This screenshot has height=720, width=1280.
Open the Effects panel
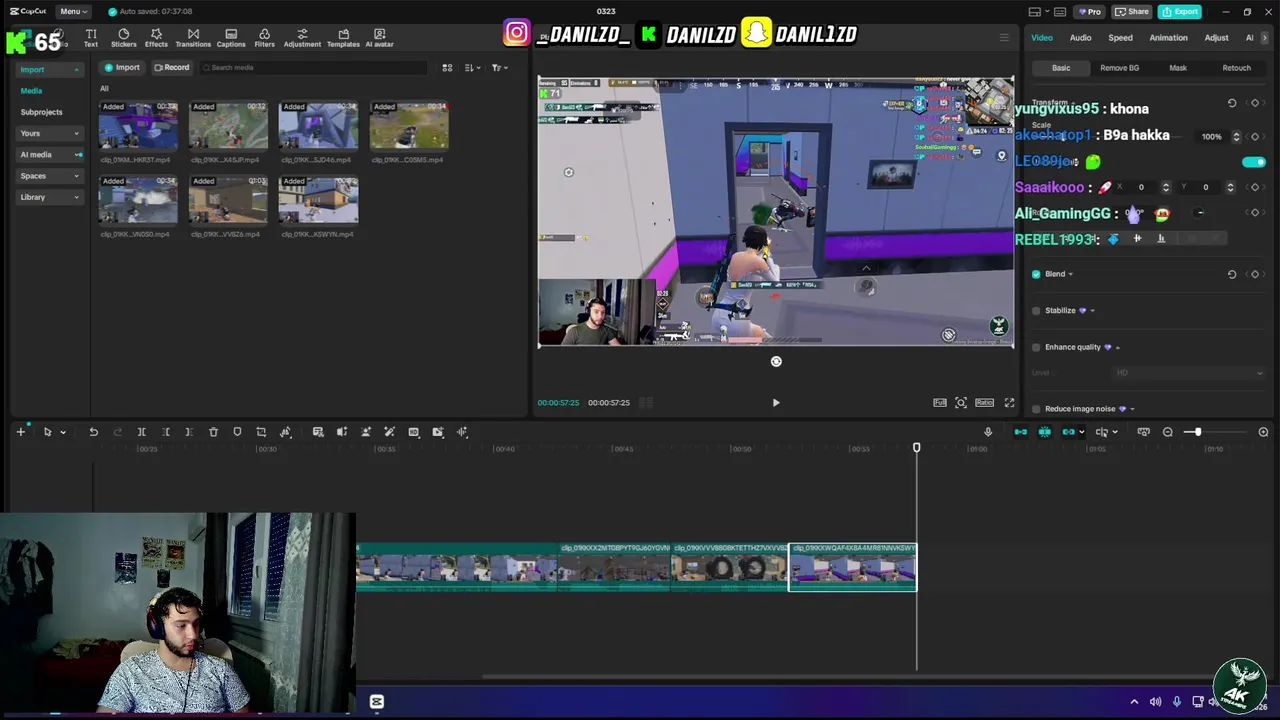pos(156,38)
